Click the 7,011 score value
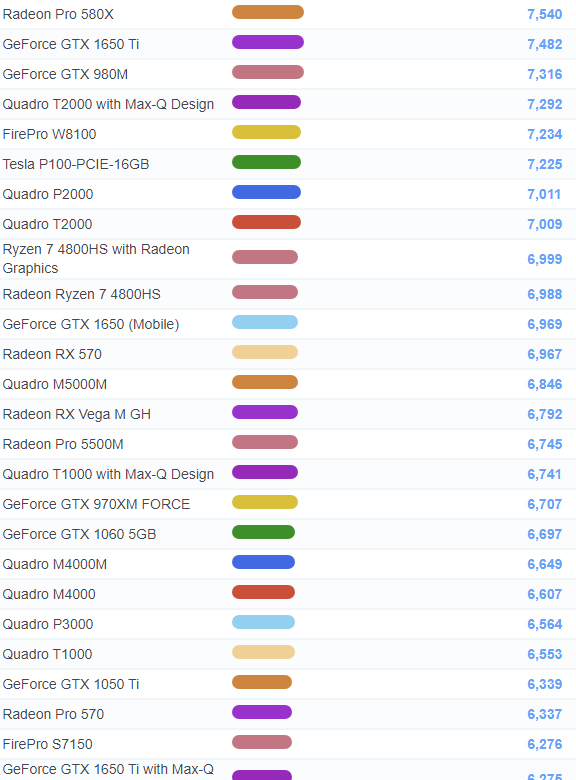Viewport: 576px width, 780px height. click(x=544, y=194)
